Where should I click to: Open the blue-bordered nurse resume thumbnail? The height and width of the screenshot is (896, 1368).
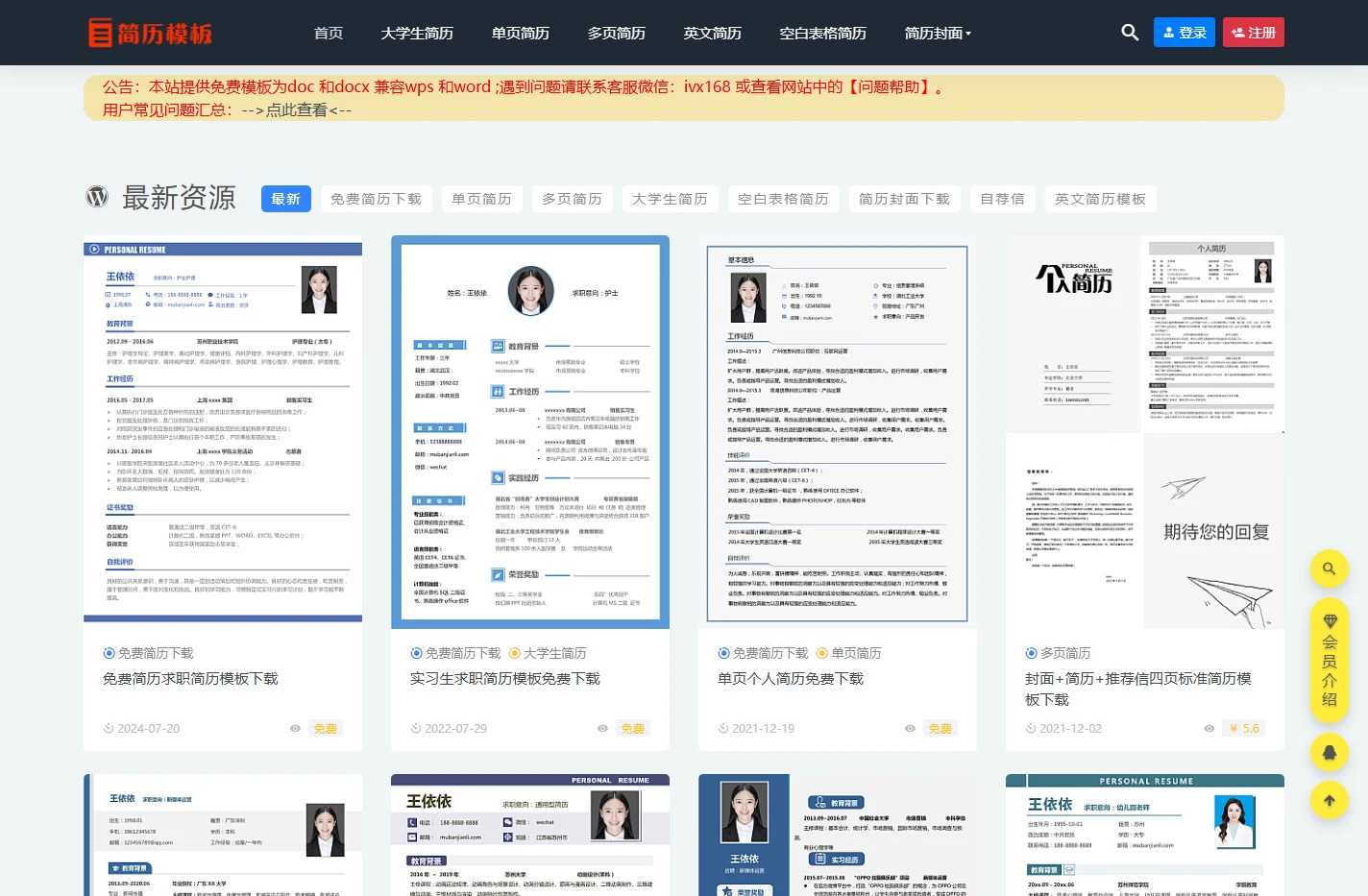click(x=530, y=432)
